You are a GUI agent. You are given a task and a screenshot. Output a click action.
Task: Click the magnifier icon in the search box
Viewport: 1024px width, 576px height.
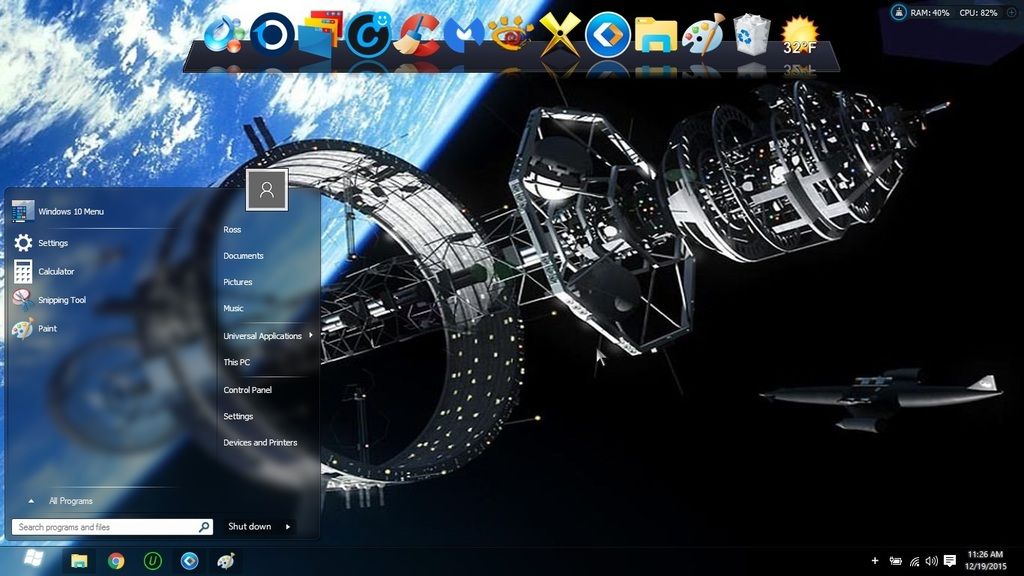(204, 526)
